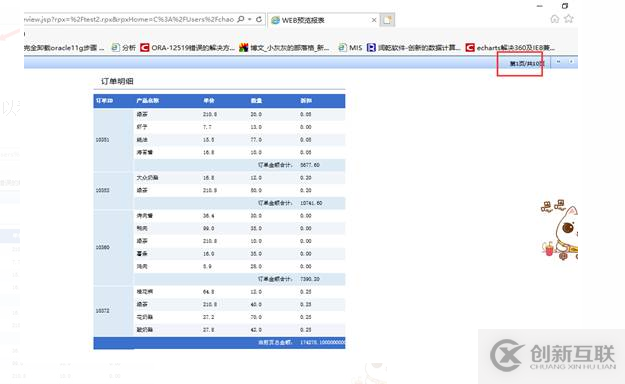Screen dimensions: 625x384
Task: Click the 单价 column header
Action: click(x=209, y=101)
